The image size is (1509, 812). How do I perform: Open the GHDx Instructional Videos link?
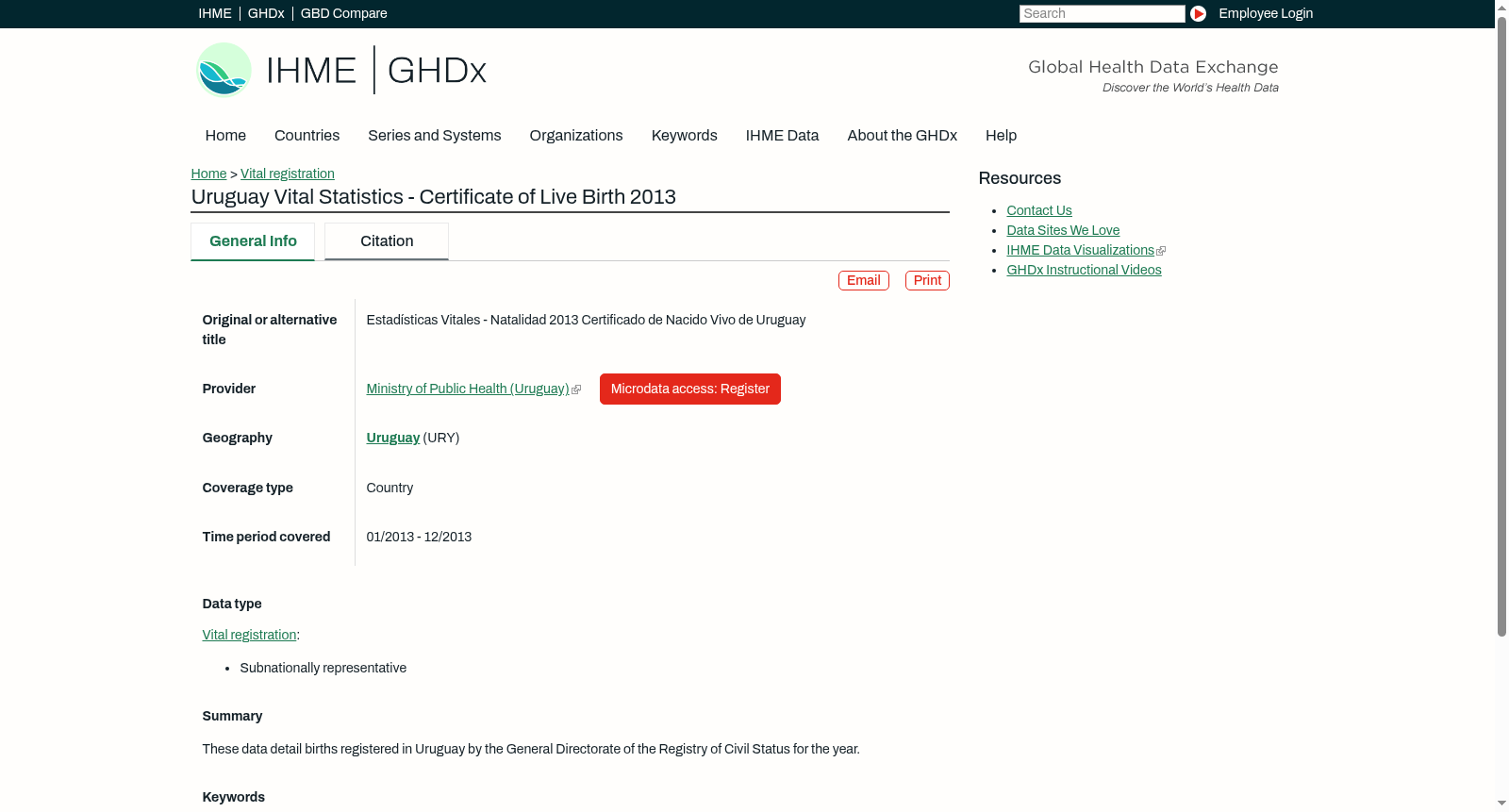1085,270
